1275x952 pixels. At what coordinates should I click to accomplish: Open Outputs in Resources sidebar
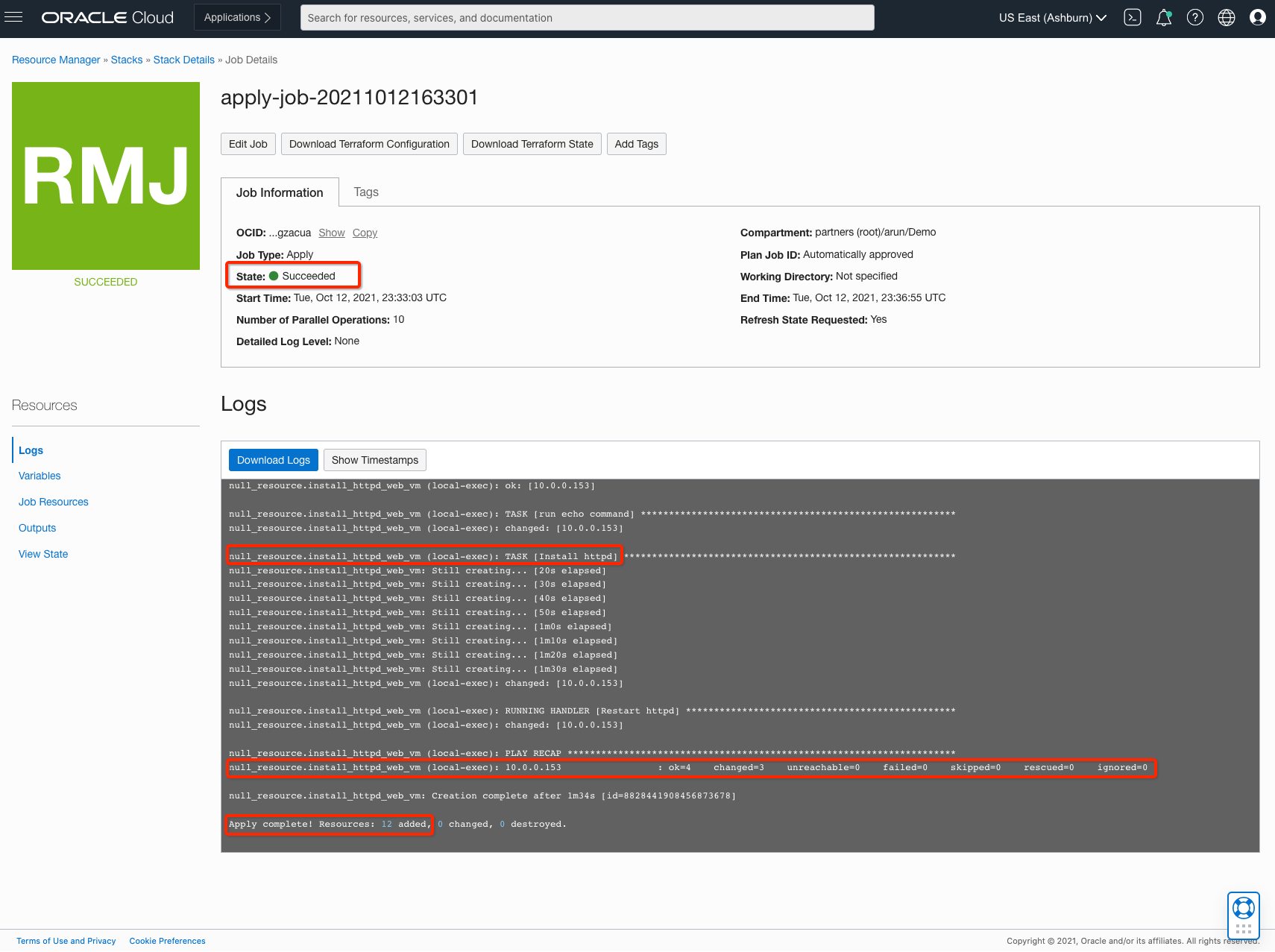tap(37, 528)
